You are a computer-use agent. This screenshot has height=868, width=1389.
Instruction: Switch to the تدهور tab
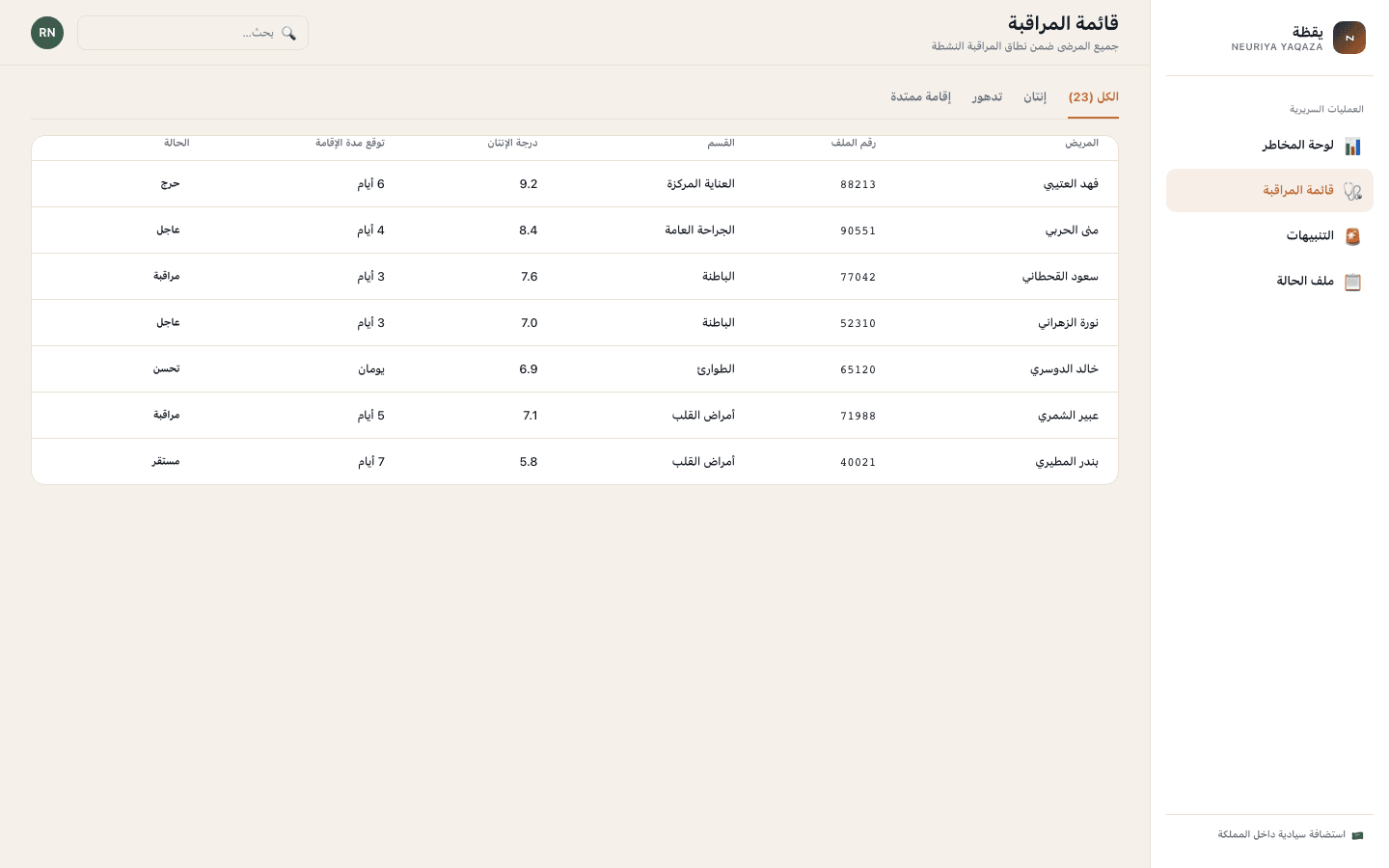pos(987,97)
